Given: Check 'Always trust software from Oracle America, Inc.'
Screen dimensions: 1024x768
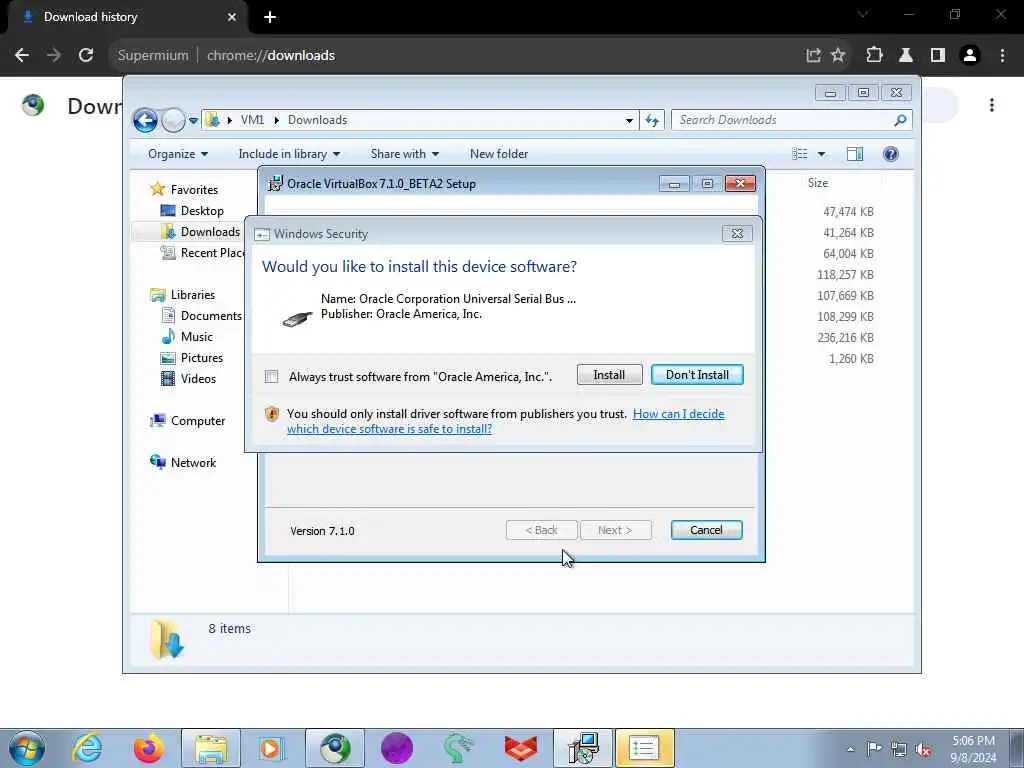Looking at the screenshot, I should (271, 376).
